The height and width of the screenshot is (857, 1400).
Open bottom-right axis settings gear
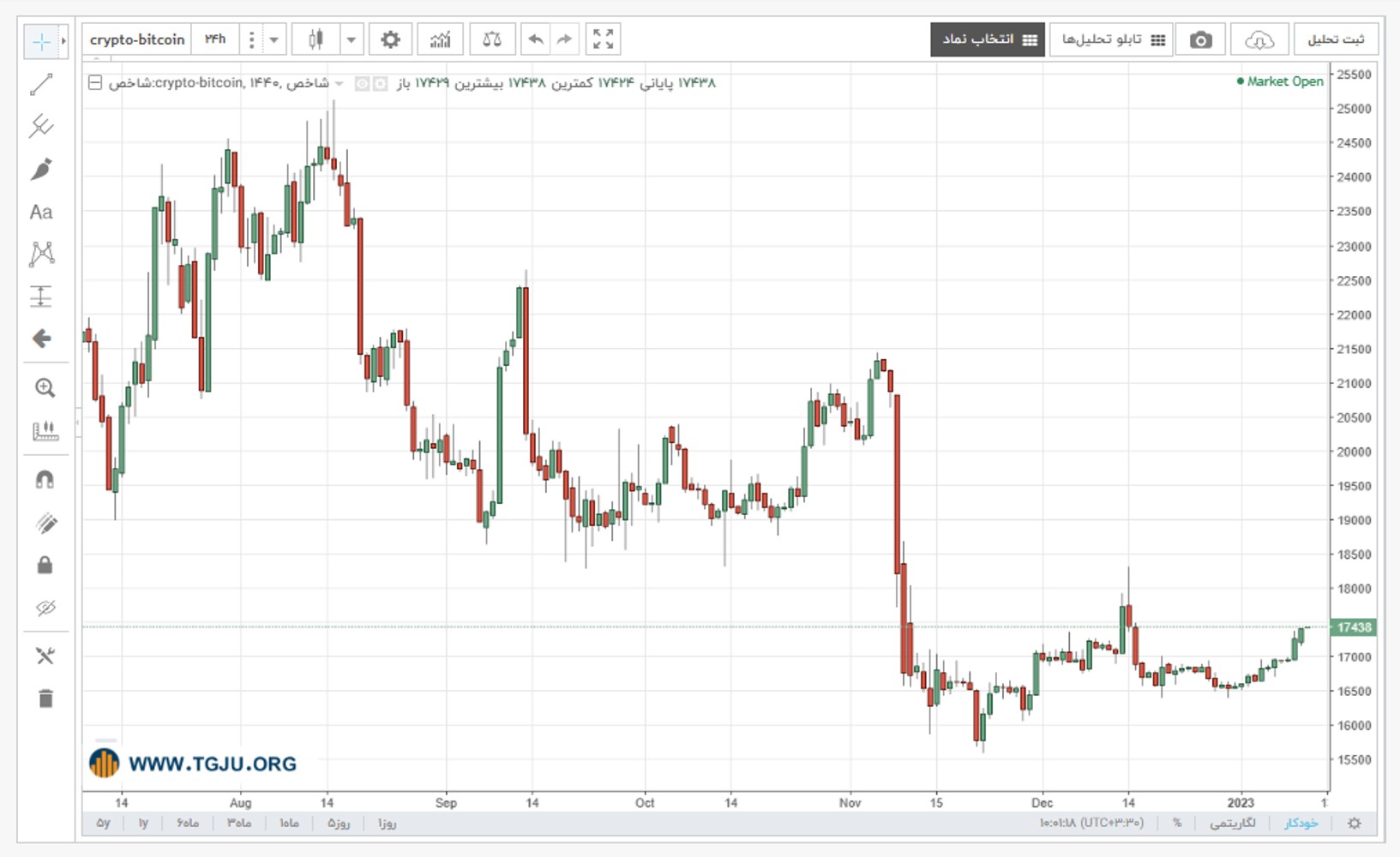tap(1355, 823)
